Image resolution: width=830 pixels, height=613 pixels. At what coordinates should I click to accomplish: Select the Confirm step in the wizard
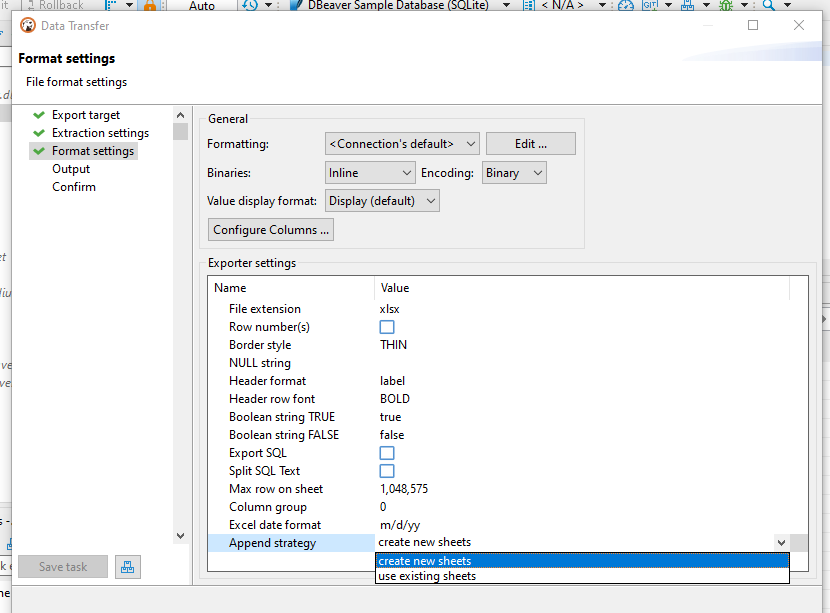coord(73,186)
